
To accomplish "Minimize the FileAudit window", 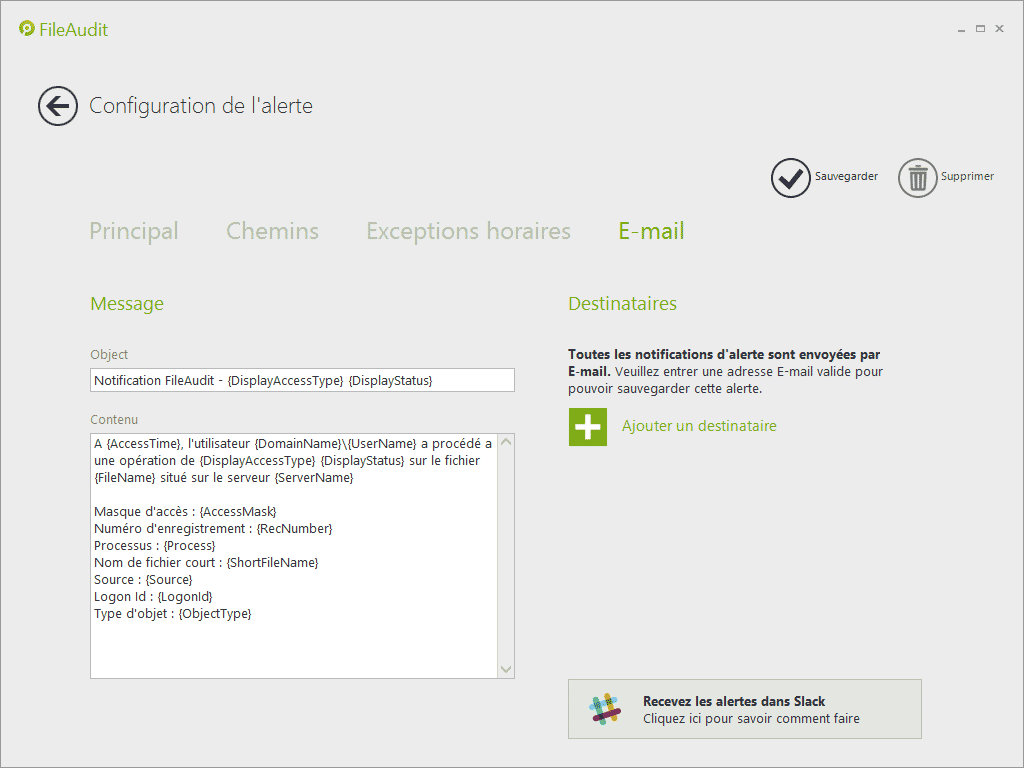I will (961, 29).
